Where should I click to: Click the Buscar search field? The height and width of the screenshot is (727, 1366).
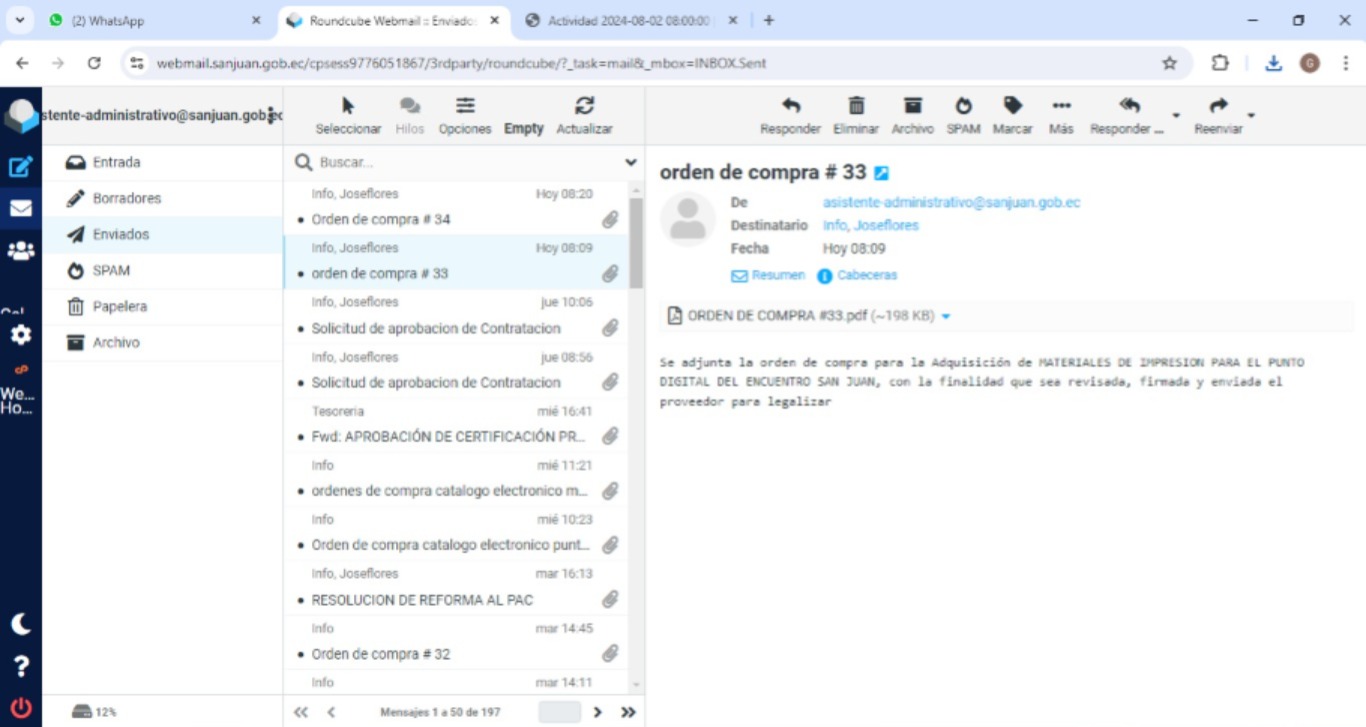coord(465,162)
